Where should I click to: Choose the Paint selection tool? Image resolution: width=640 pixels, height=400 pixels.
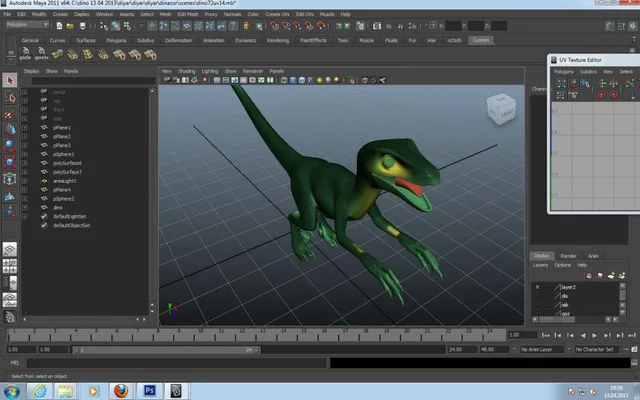click(10, 113)
